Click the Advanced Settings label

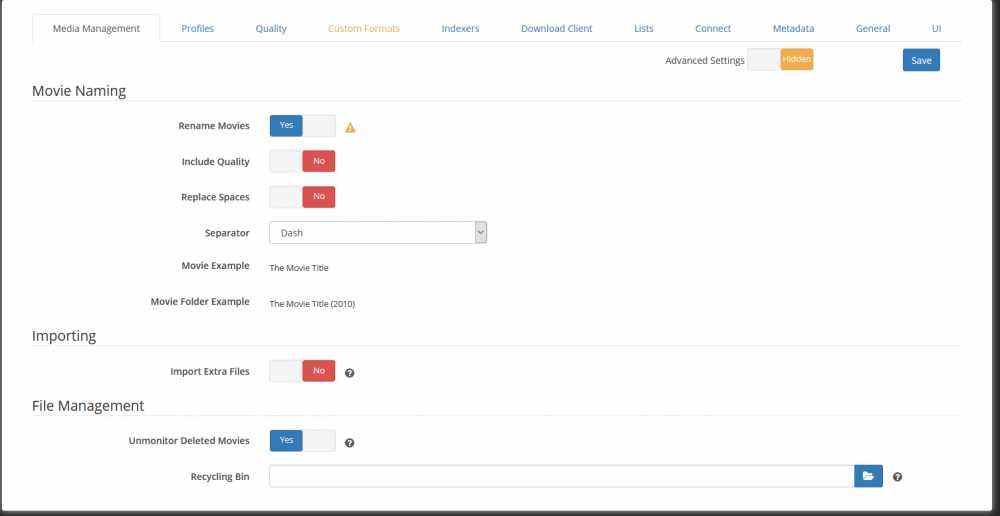click(705, 61)
